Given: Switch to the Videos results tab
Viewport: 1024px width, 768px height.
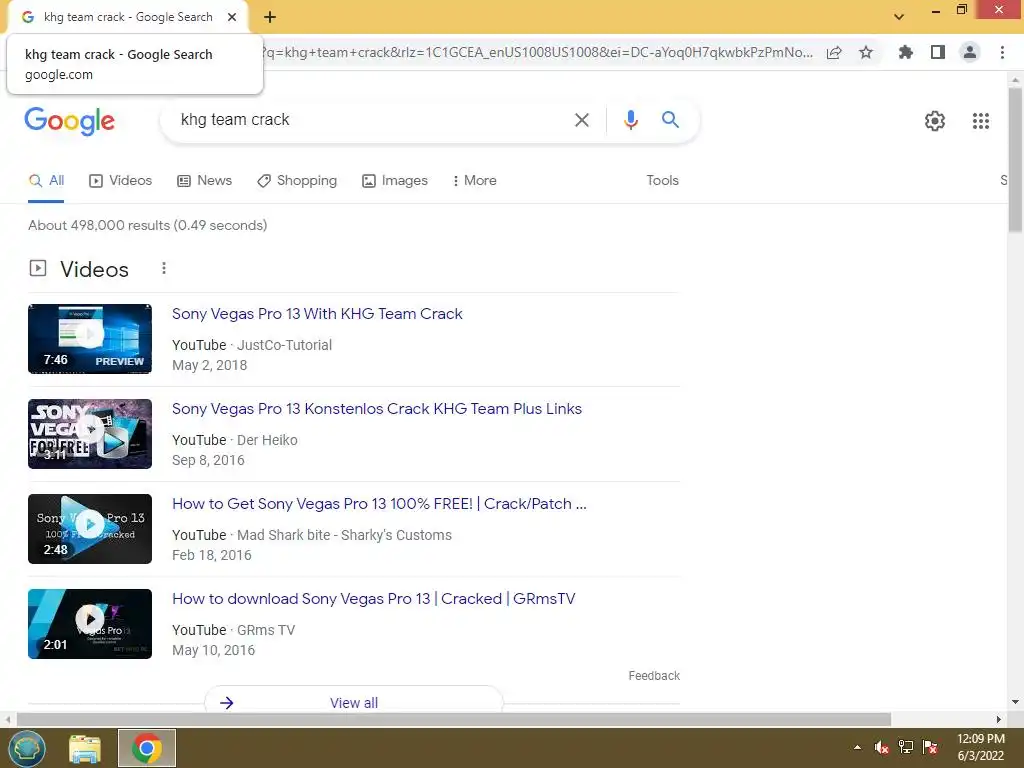Looking at the screenshot, I should tap(120, 180).
